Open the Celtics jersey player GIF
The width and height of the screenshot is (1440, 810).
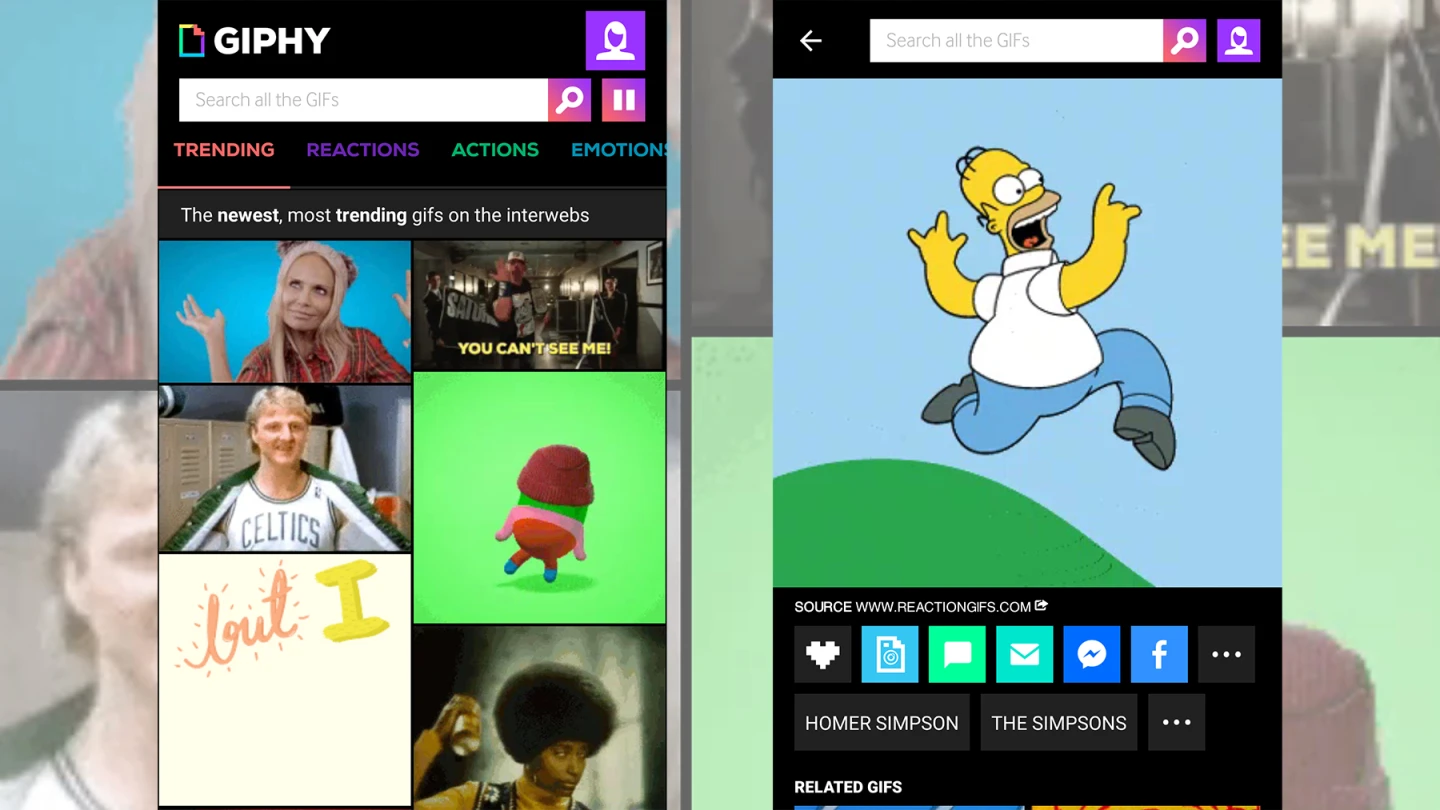[x=285, y=468]
